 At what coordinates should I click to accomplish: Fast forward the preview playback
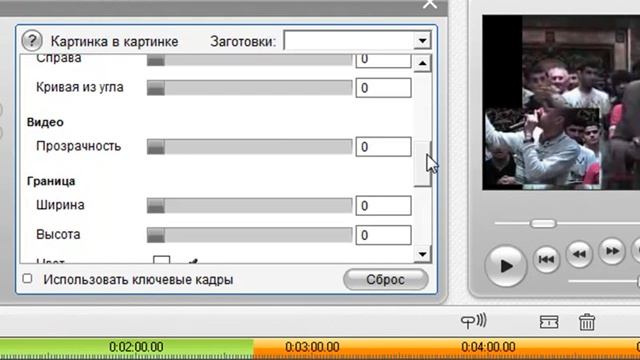tap(612, 251)
